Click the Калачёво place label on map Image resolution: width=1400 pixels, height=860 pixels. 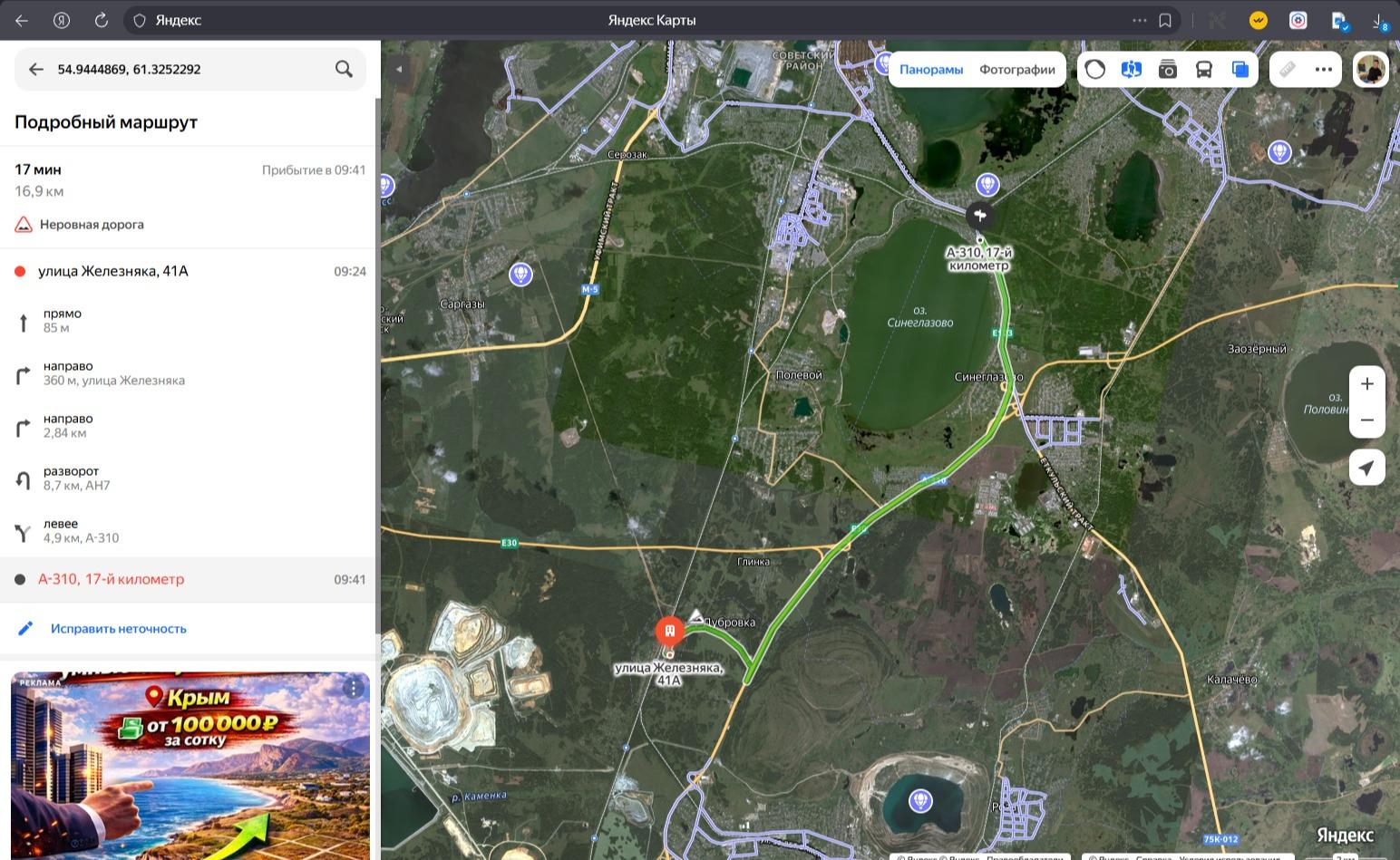(x=1232, y=680)
